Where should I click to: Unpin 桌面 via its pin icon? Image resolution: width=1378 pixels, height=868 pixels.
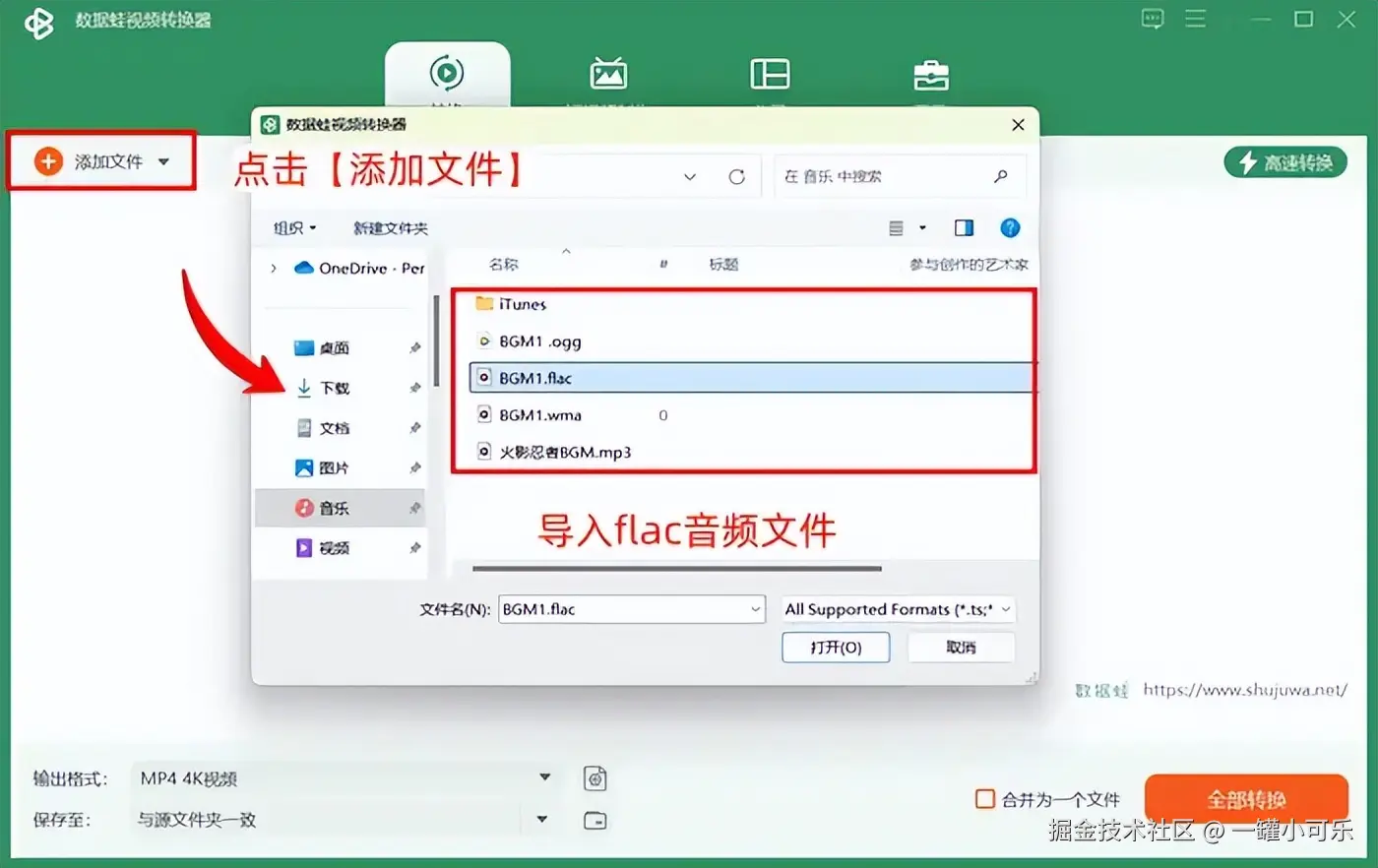click(x=414, y=348)
